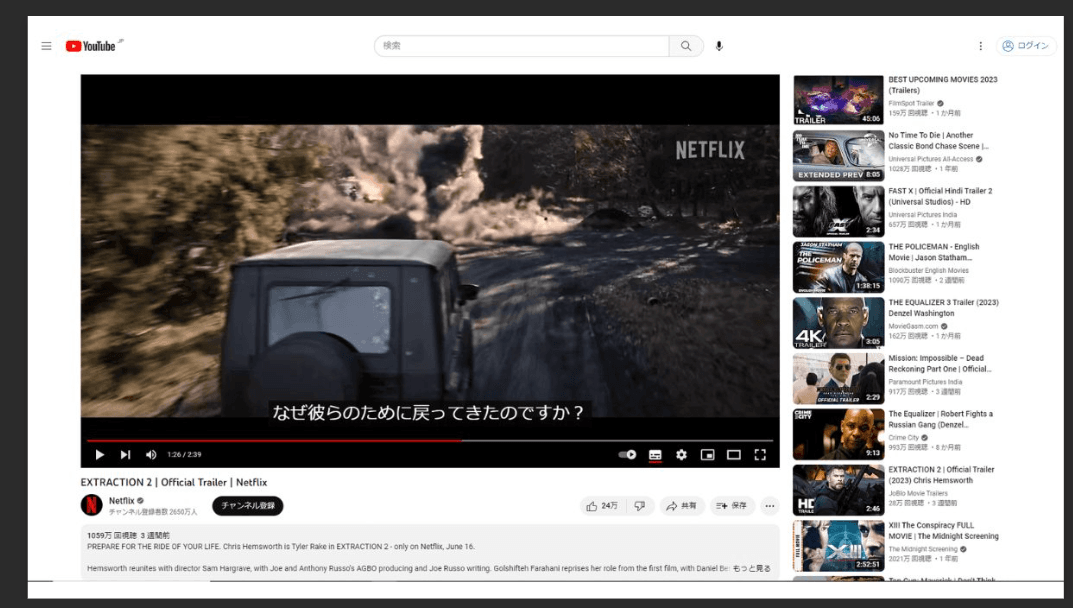This screenshot has width=1073, height=608.
Task: Click the Crime City channel name
Action: [903, 438]
